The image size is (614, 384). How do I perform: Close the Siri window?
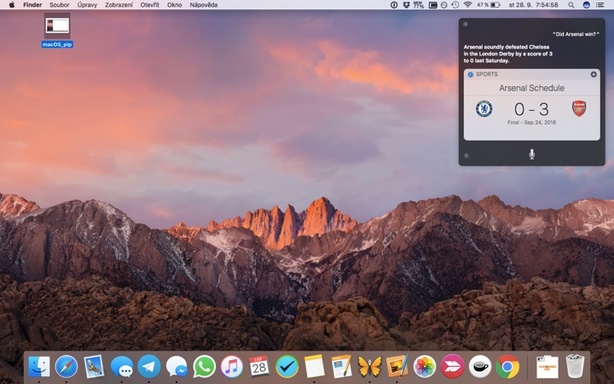click(x=466, y=24)
